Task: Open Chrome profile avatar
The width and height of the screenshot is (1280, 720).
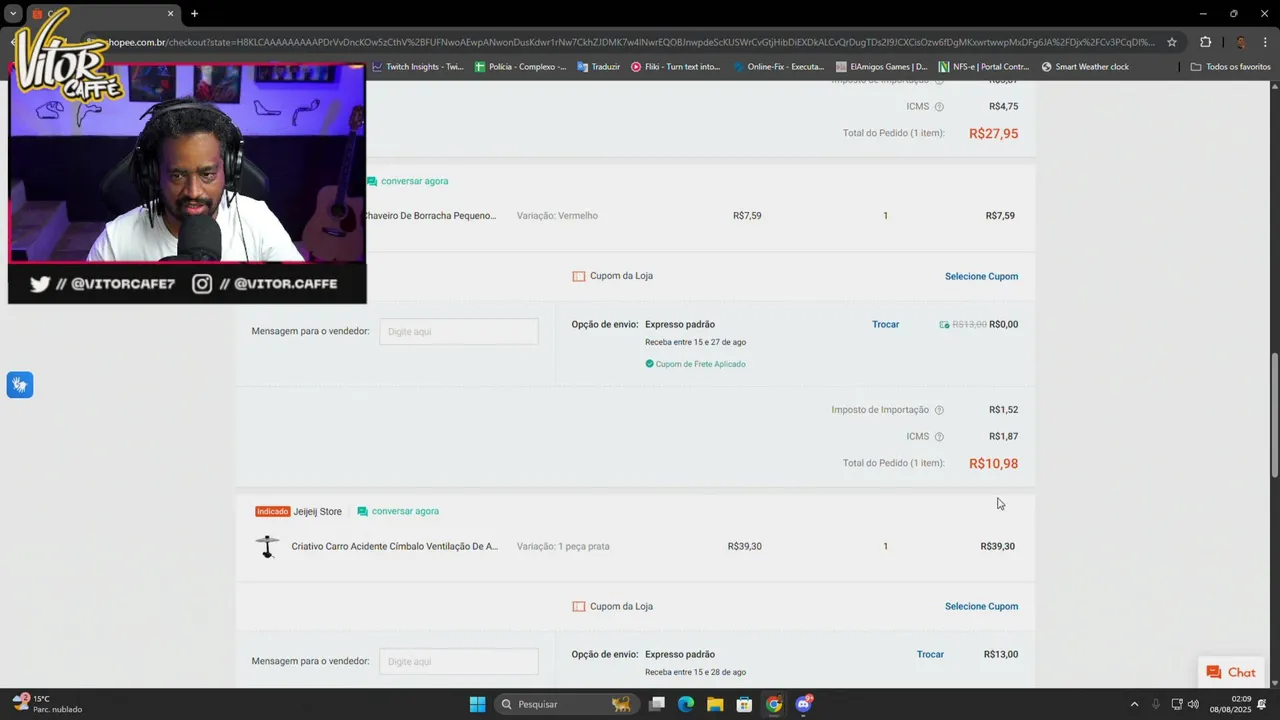Action: pyautogui.click(x=1240, y=42)
